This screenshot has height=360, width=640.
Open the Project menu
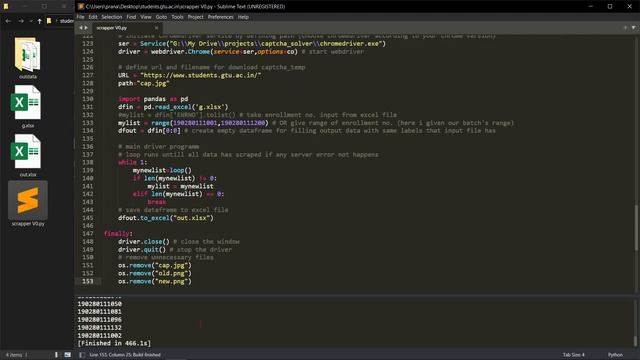click(x=196, y=17)
